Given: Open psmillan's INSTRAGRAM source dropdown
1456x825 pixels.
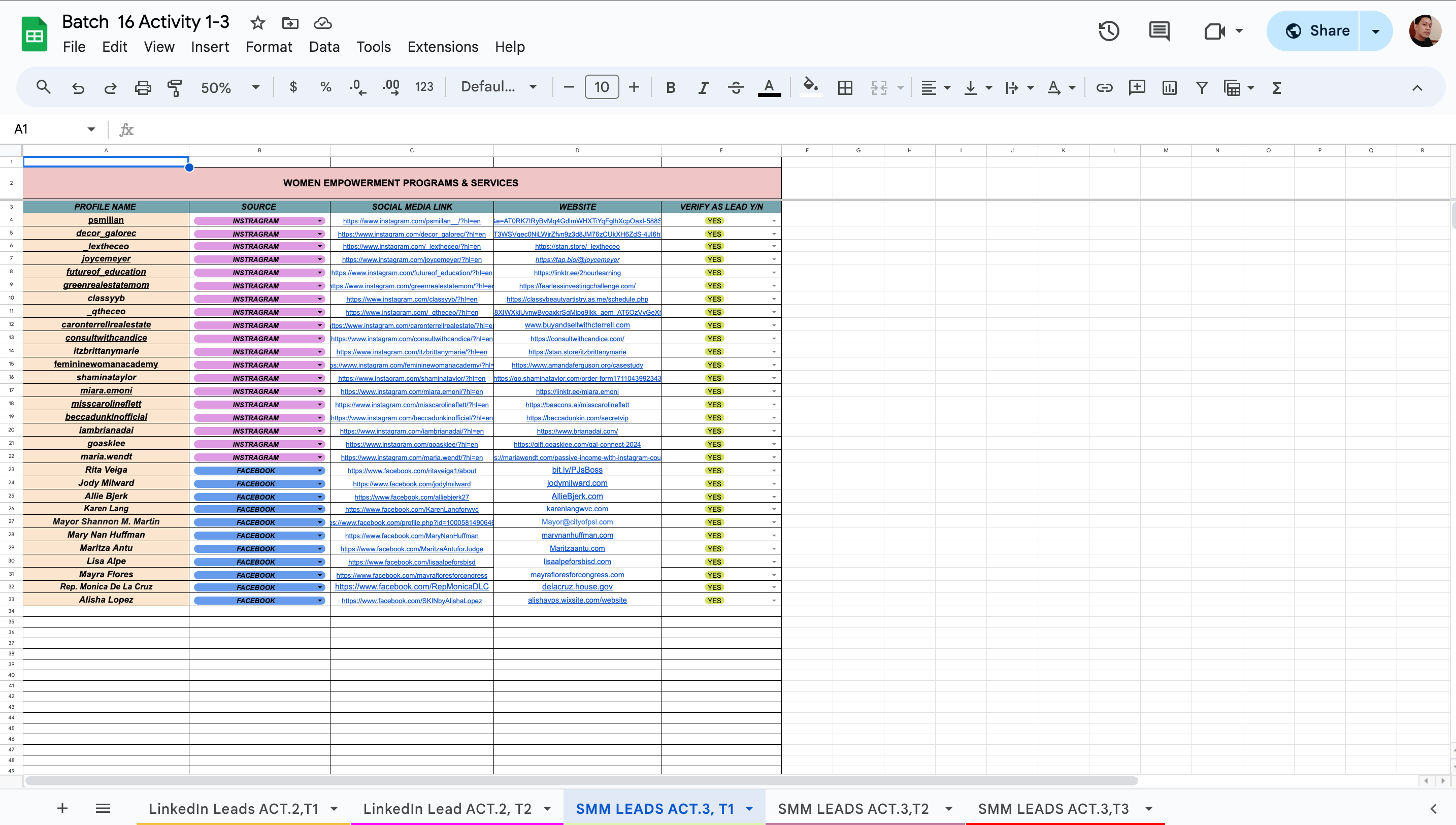Looking at the screenshot, I should [x=320, y=221].
